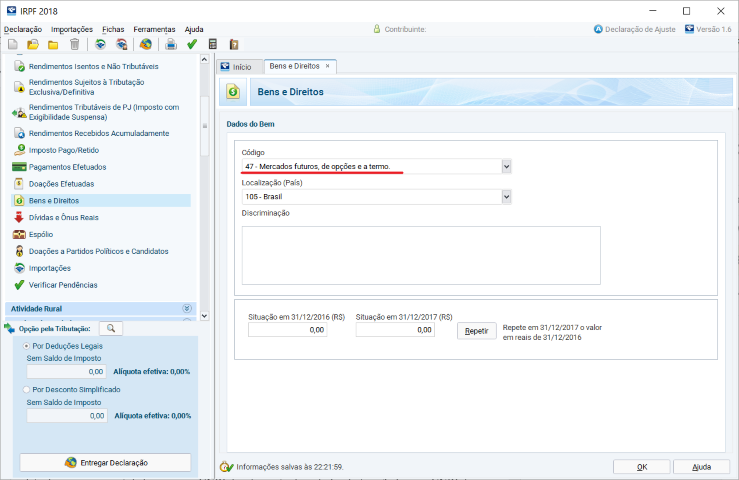Collapse the Atividade Rural section
The image size is (739, 480).
click(186, 309)
